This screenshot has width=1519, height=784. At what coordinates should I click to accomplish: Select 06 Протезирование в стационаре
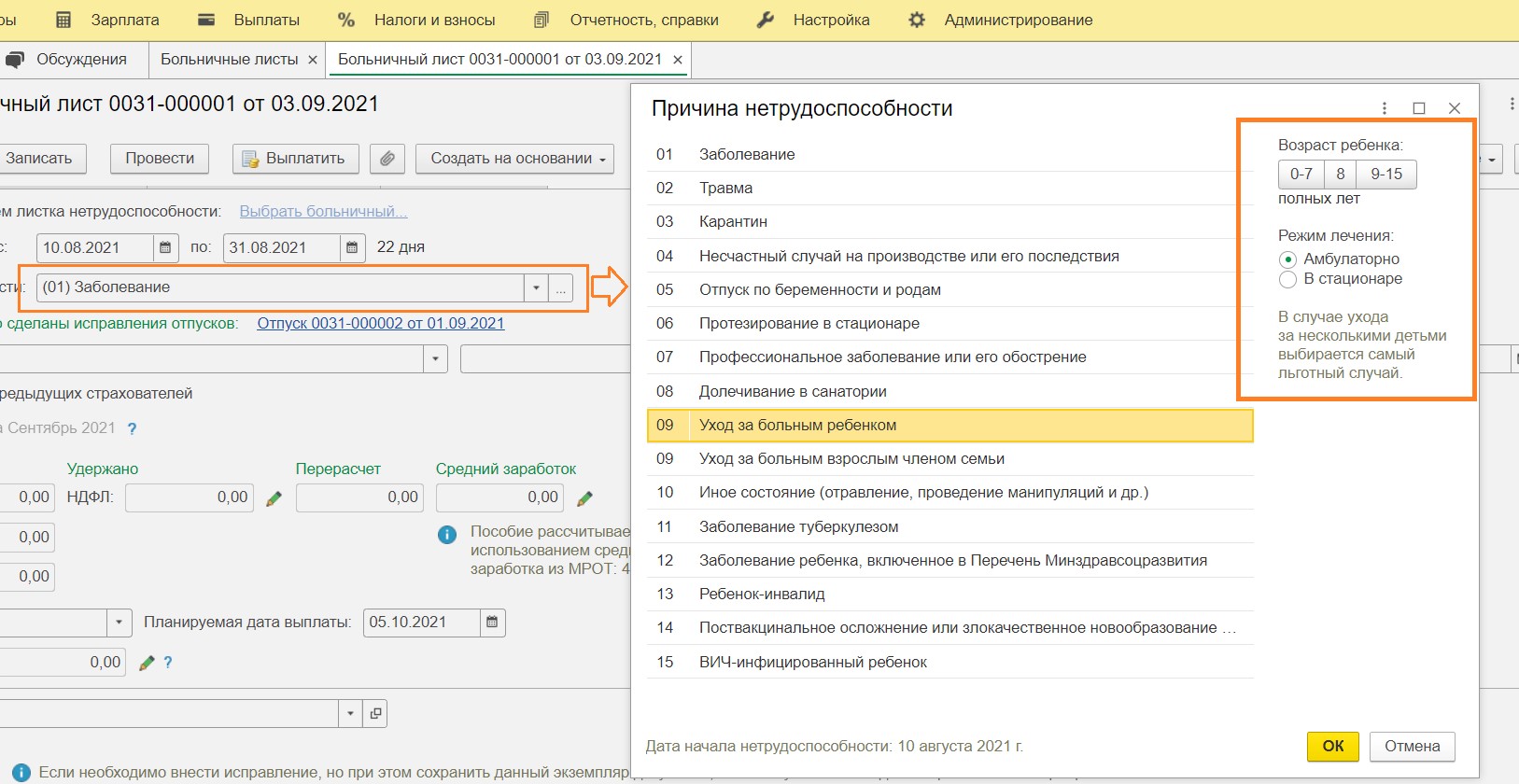(949, 323)
